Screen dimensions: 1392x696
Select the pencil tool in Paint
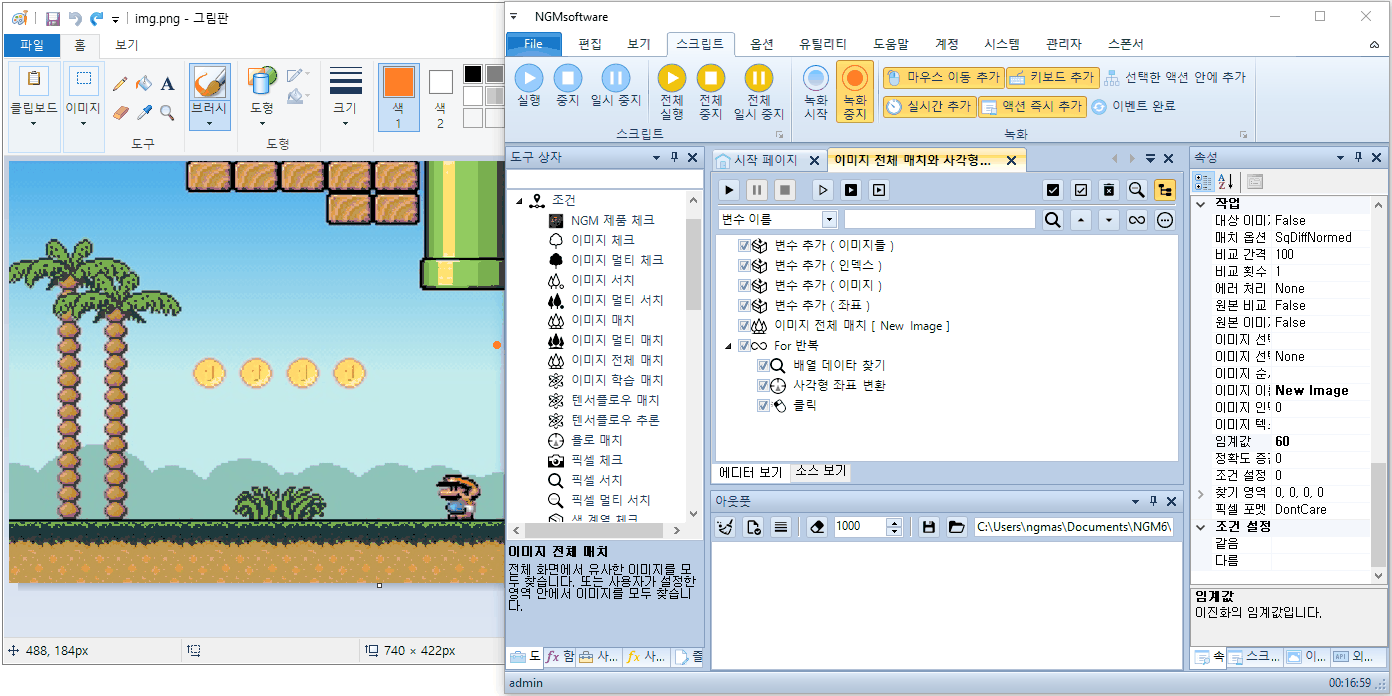click(120, 83)
